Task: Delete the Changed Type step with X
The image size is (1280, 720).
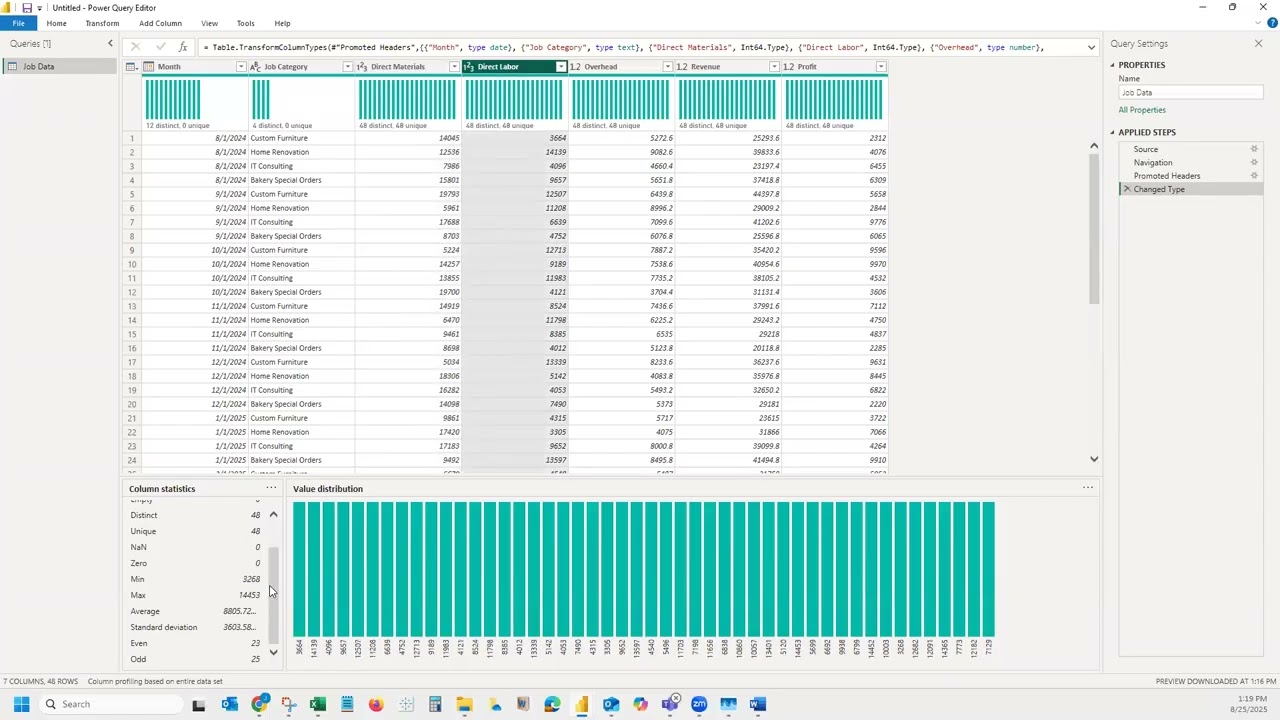Action: pos(1127,189)
